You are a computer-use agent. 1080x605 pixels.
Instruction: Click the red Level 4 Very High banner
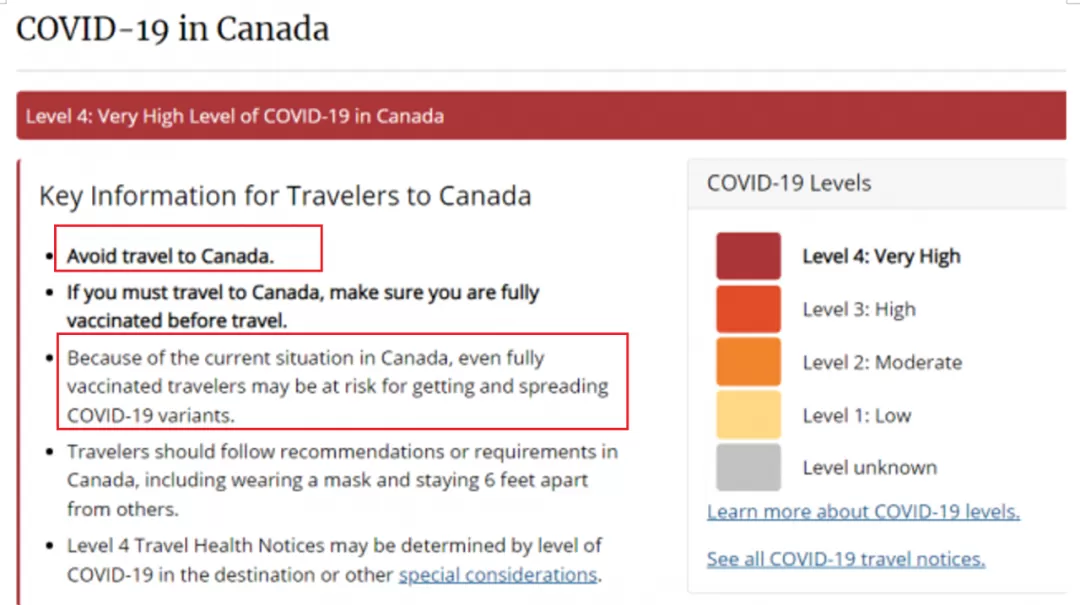(541, 116)
